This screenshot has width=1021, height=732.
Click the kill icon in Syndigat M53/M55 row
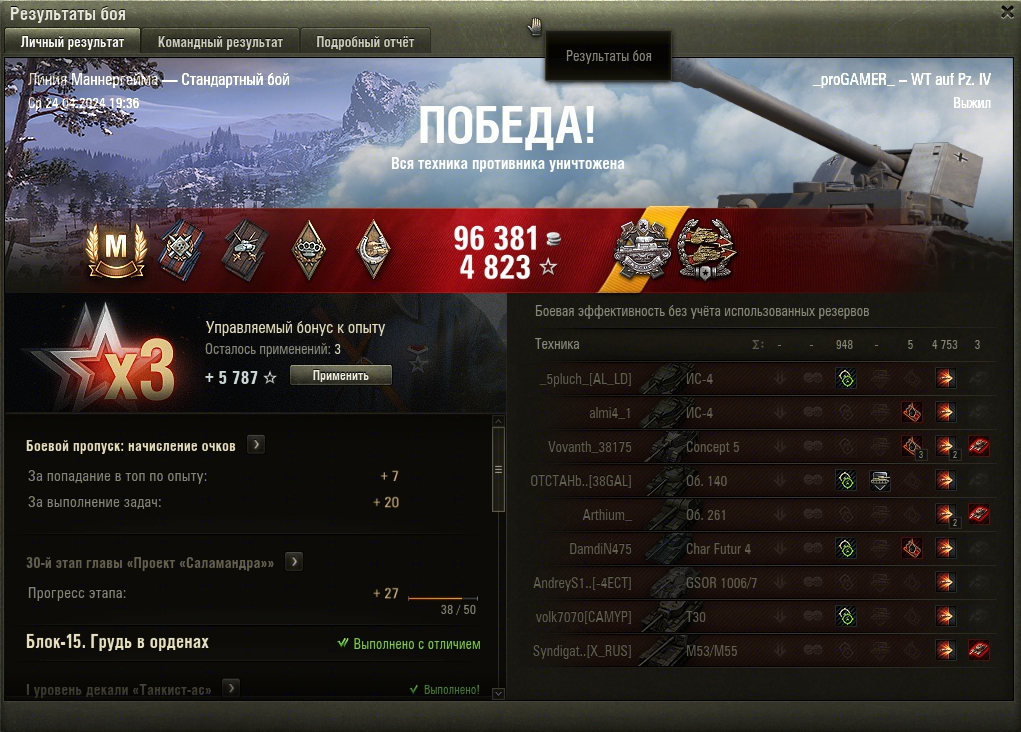978,650
